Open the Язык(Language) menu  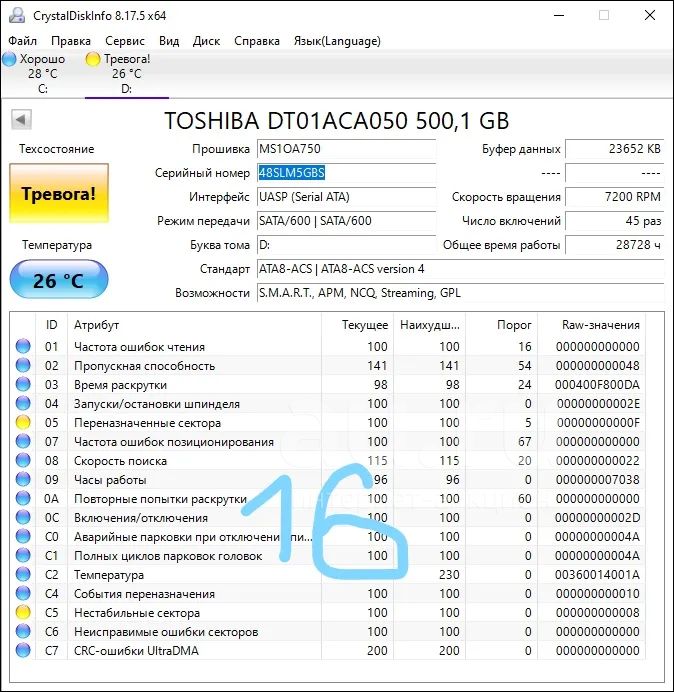tap(337, 41)
